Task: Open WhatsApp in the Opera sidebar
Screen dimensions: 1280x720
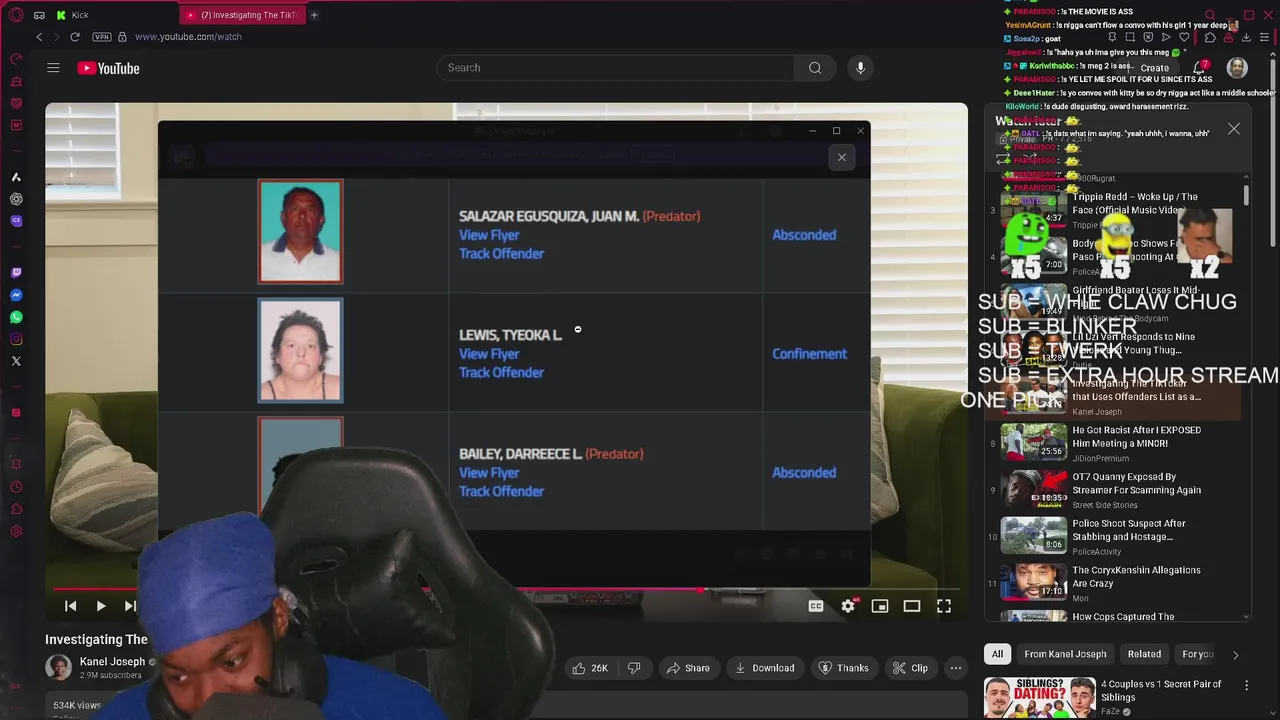Action: coord(16,317)
